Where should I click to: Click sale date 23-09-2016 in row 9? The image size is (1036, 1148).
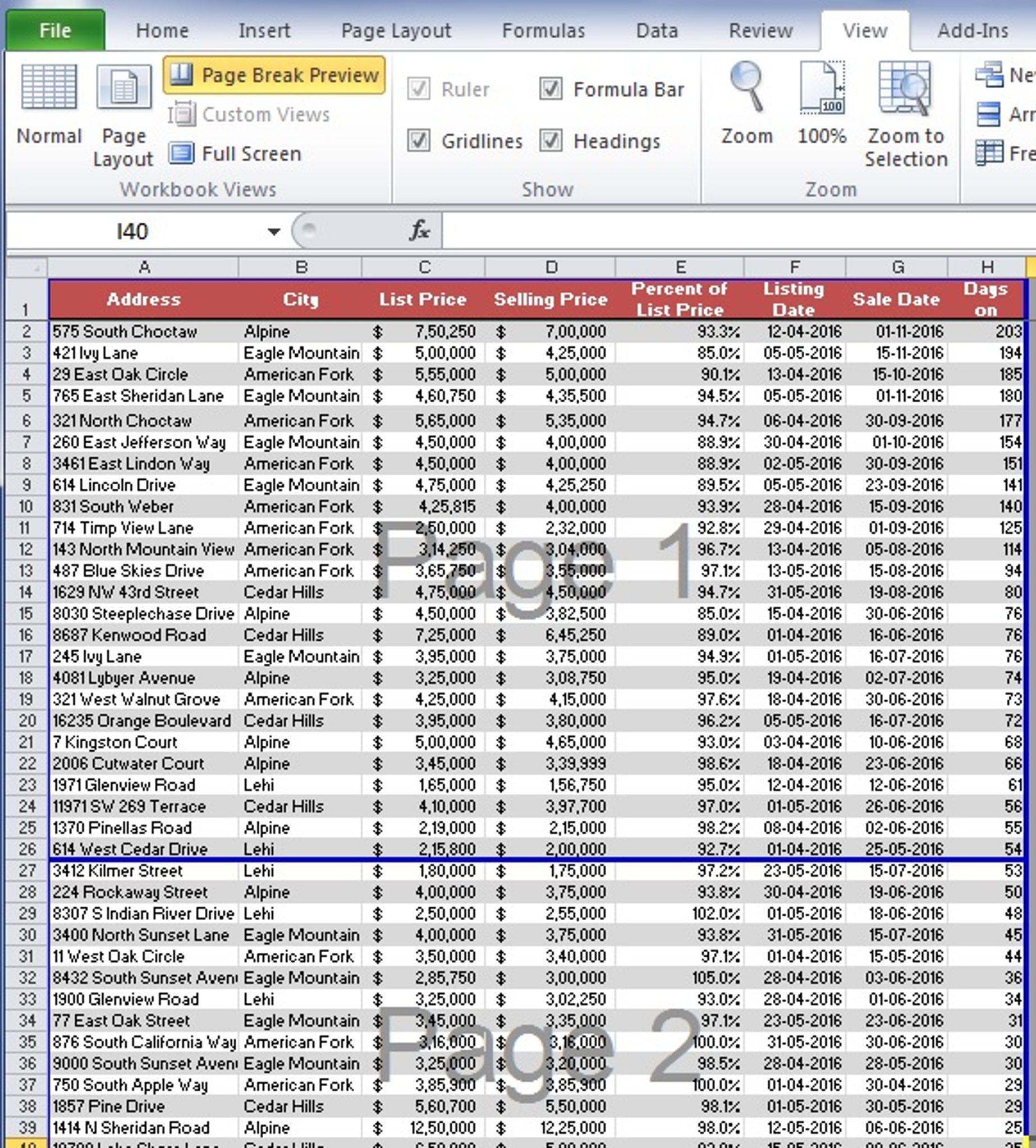coord(897,485)
